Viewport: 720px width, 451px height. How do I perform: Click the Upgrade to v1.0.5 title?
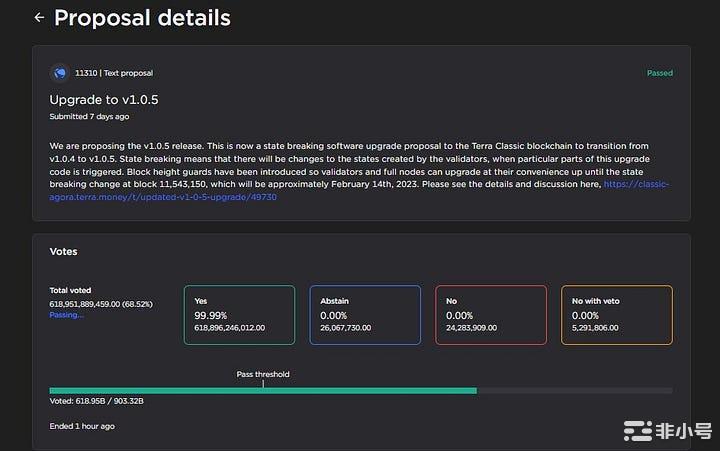point(104,100)
